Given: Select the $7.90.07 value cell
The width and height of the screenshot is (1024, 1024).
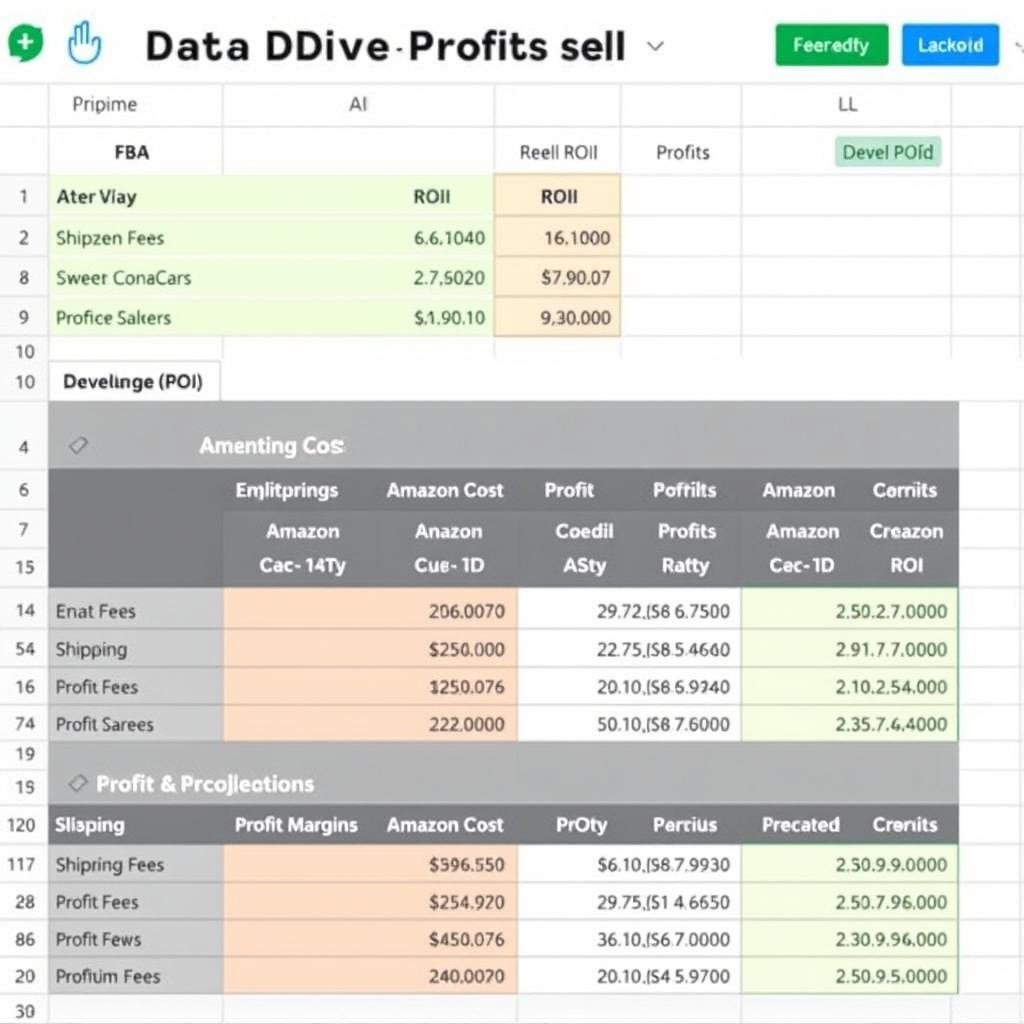Looking at the screenshot, I should coord(556,278).
